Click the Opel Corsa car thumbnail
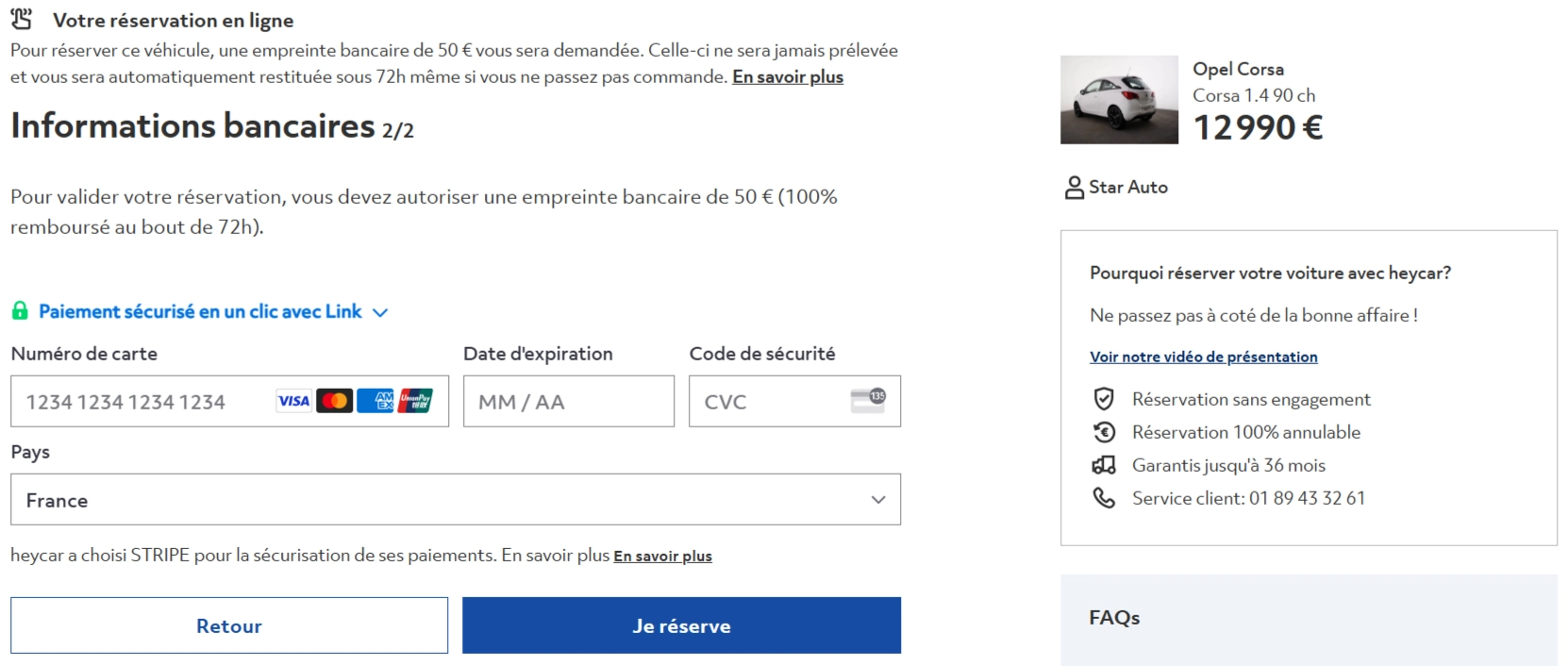Image resolution: width=1568 pixels, height=666 pixels. (1119, 100)
